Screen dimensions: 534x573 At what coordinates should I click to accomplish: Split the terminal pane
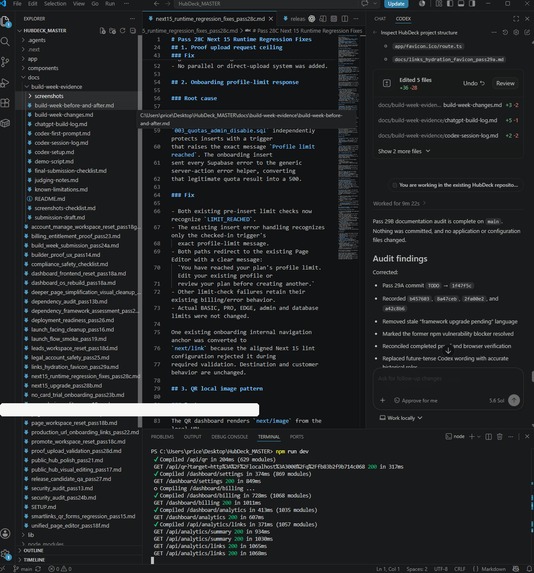(x=489, y=437)
